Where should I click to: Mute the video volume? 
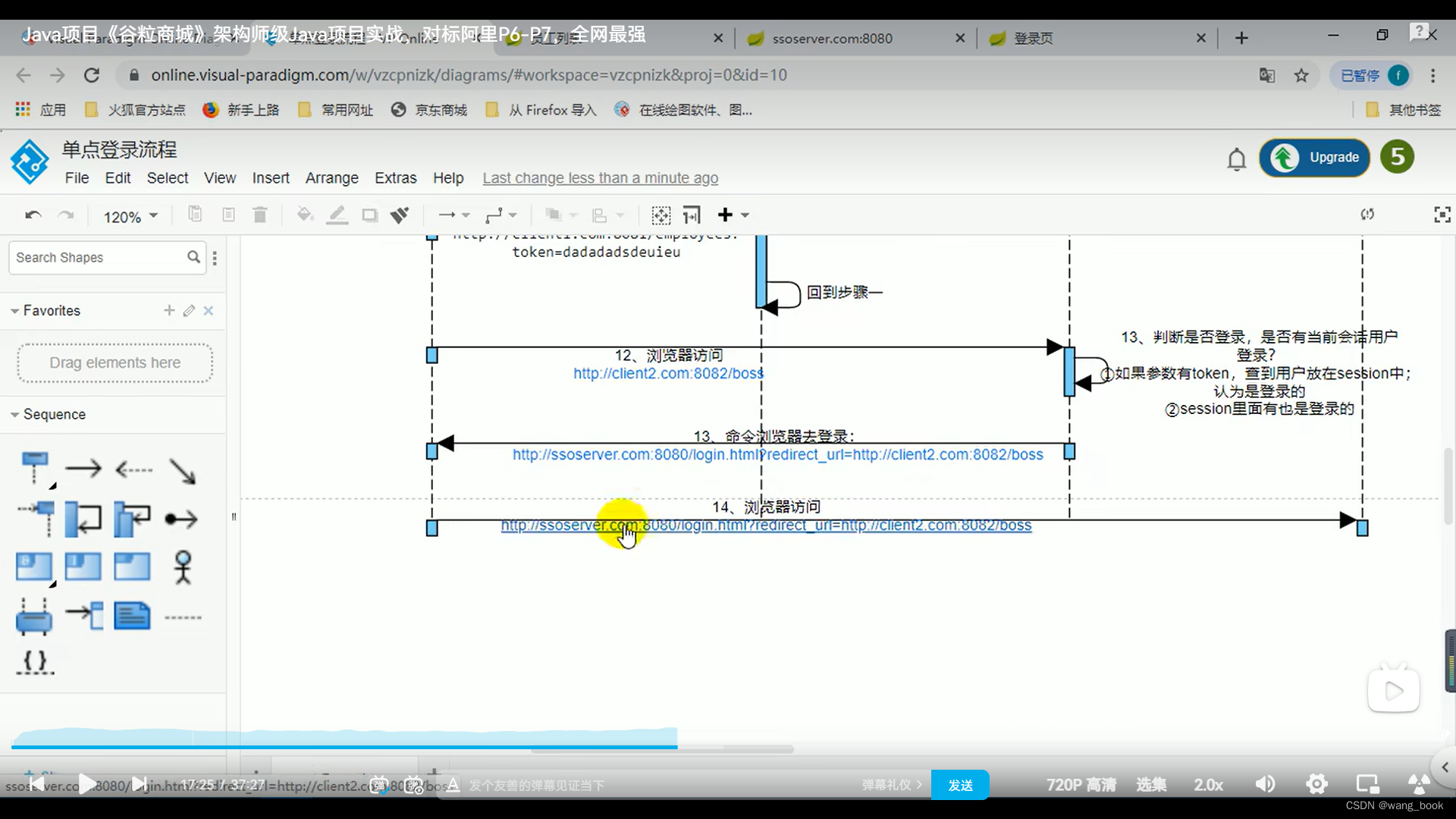tap(1265, 784)
